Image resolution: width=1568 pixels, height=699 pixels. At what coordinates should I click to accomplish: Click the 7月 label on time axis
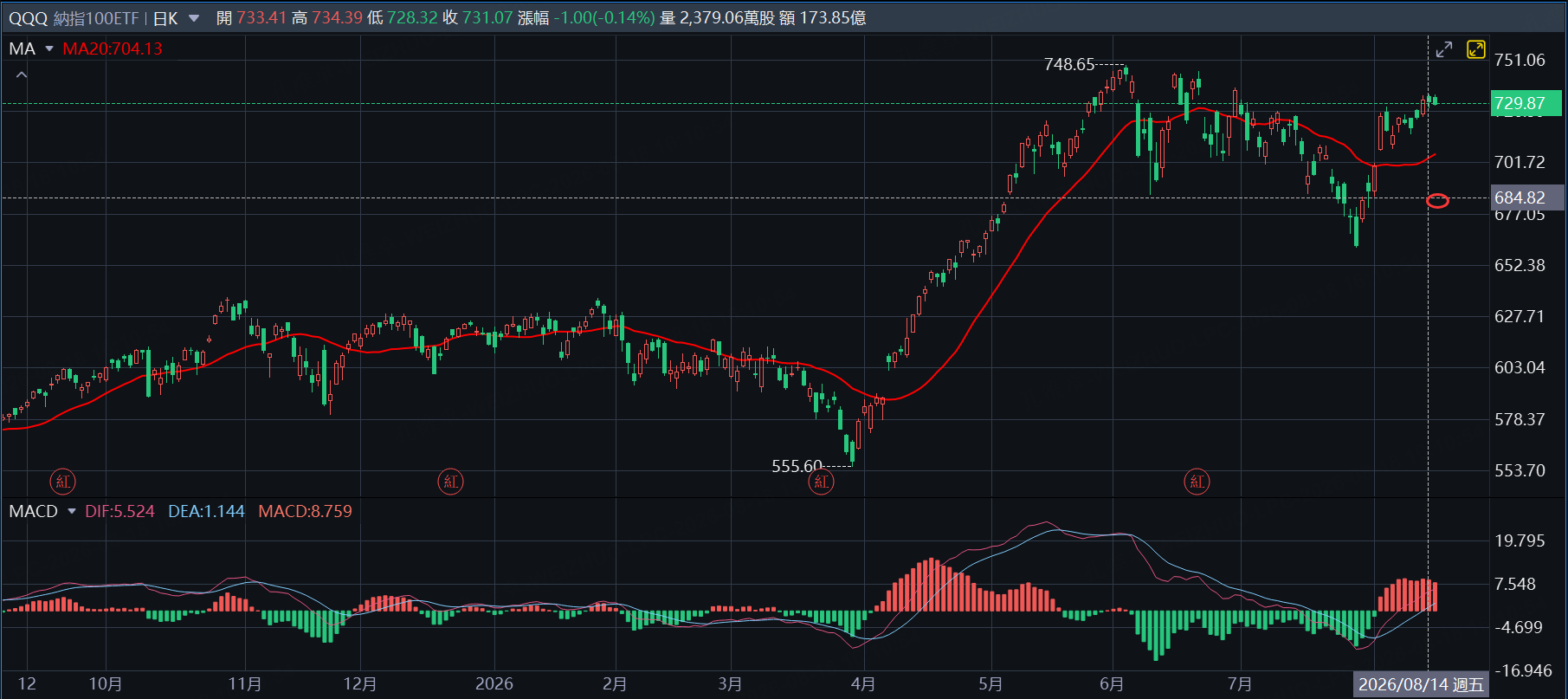click(1240, 684)
